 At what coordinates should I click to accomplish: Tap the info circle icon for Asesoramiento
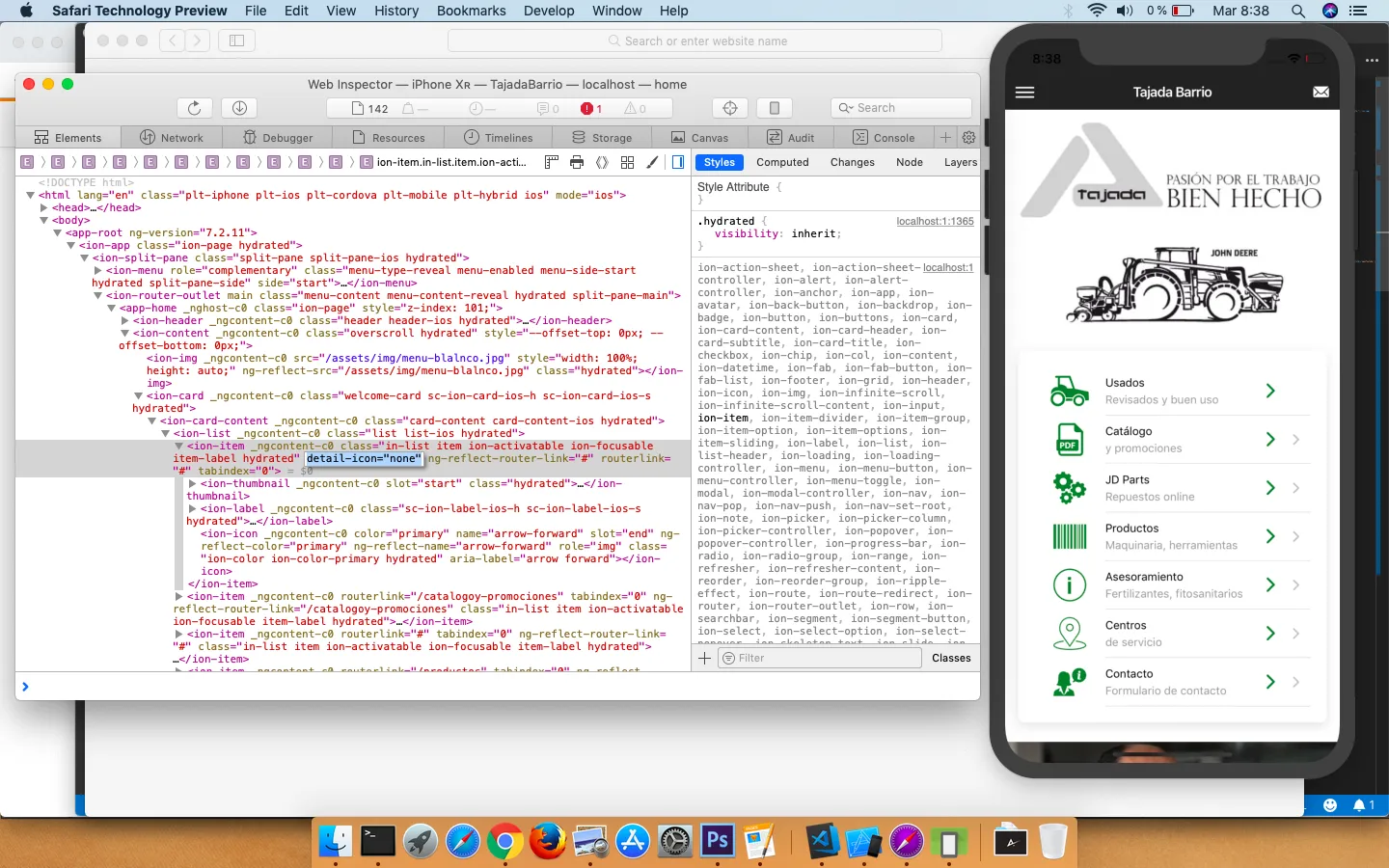coord(1069,584)
